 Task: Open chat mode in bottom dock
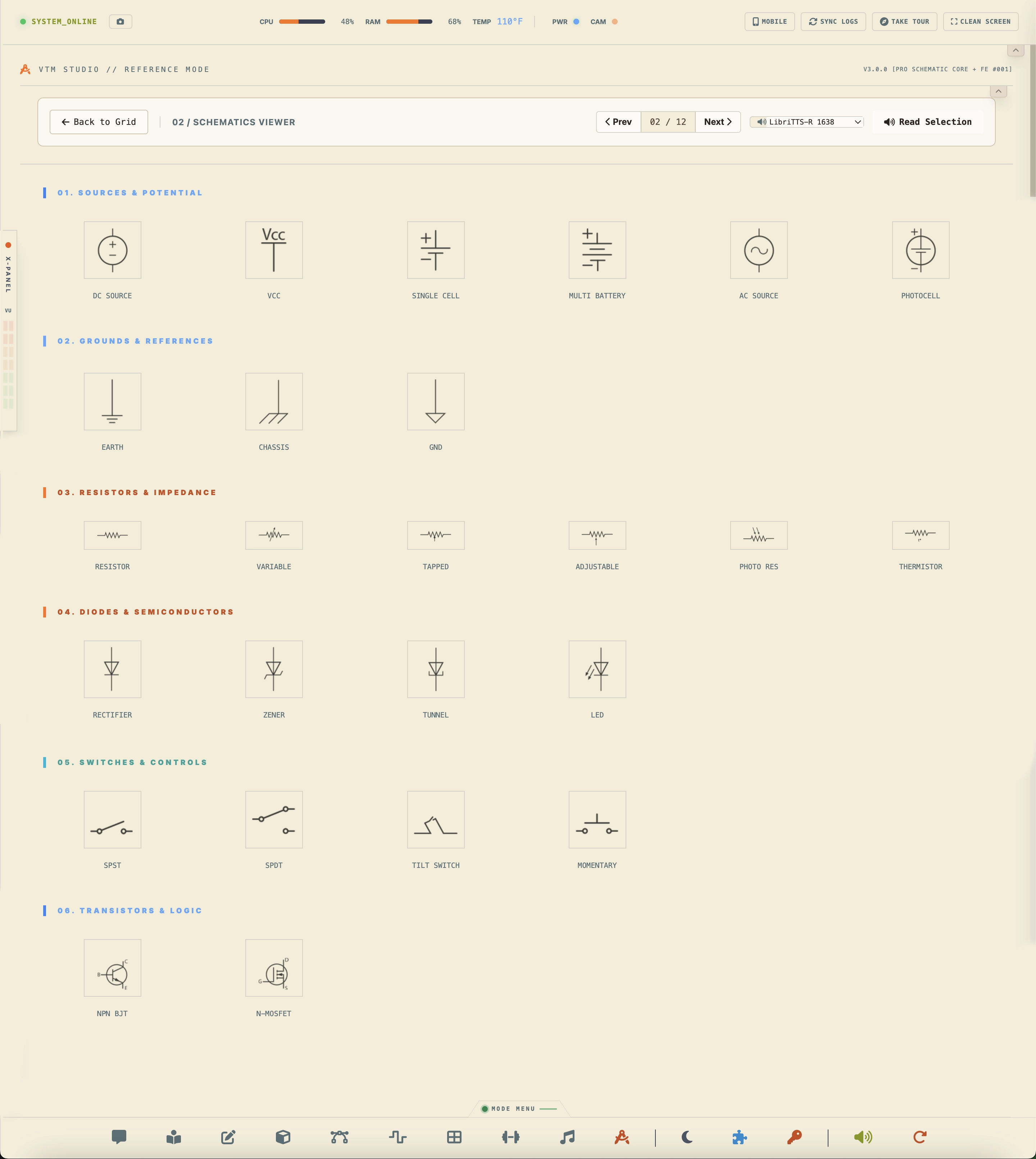[119, 1137]
